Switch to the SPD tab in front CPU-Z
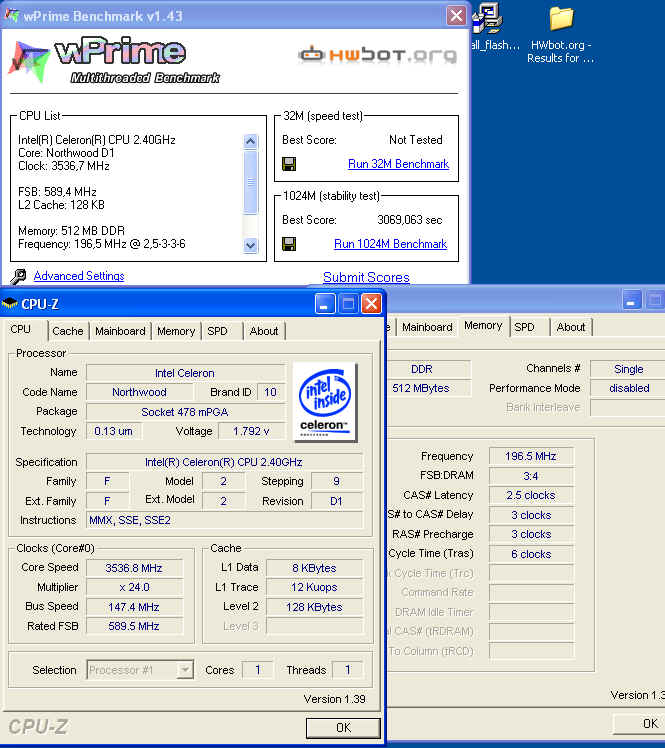The height and width of the screenshot is (748, 665). pos(218,331)
